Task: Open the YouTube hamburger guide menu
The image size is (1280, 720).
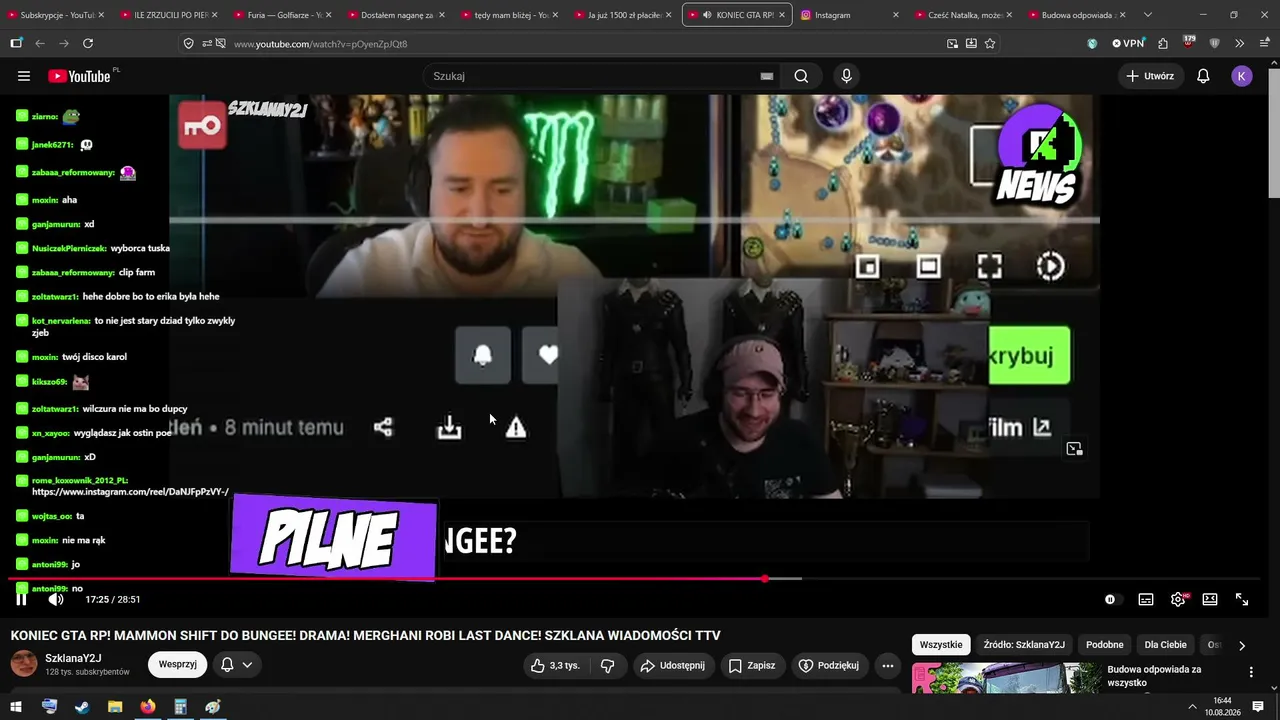Action: click(24, 76)
